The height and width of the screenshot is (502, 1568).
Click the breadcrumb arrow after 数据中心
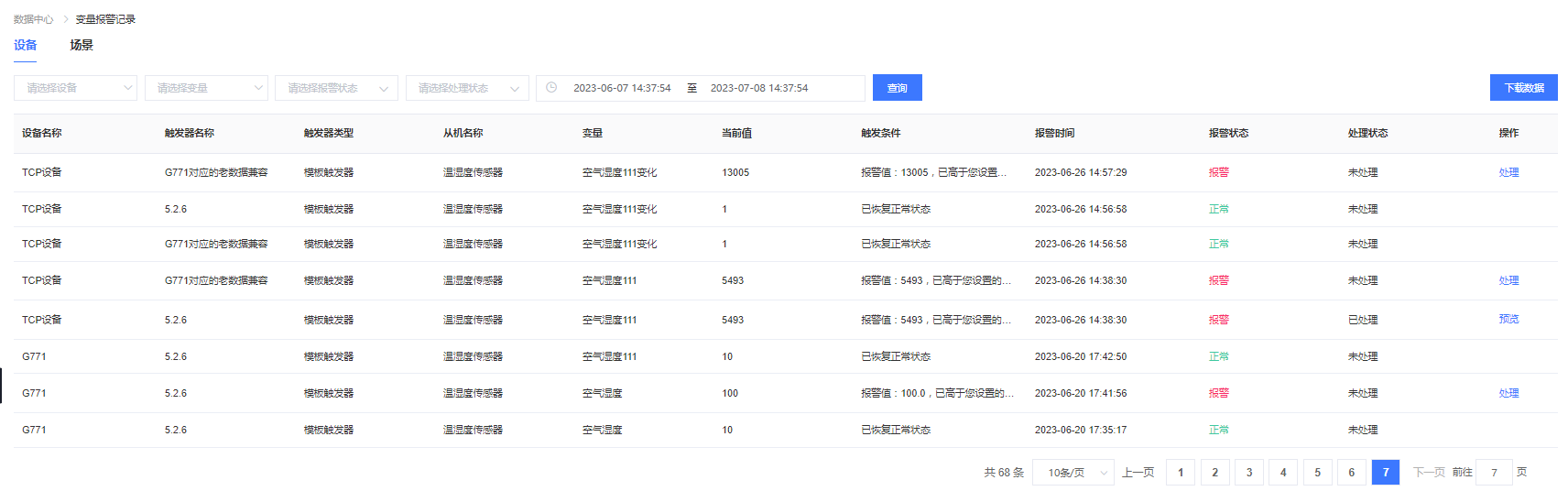click(x=65, y=19)
